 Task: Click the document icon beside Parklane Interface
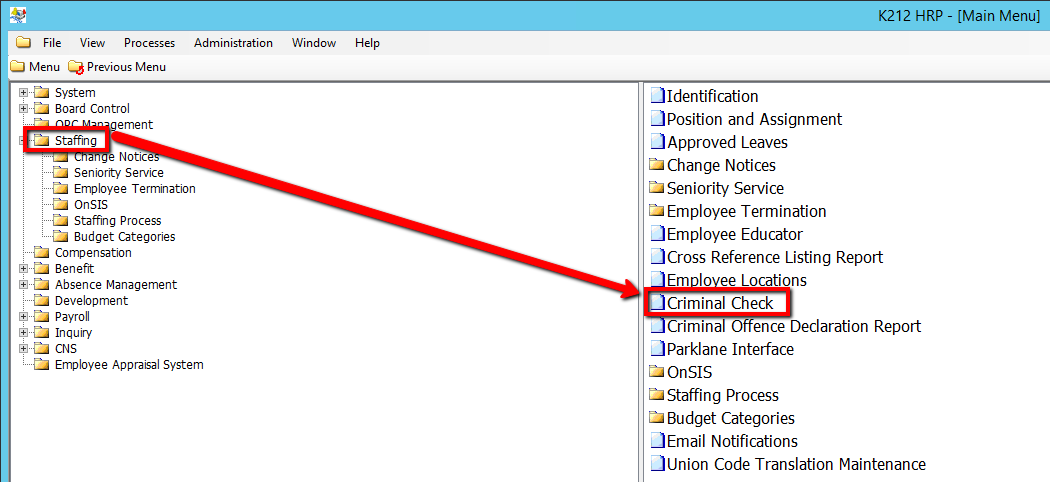point(657,350)
